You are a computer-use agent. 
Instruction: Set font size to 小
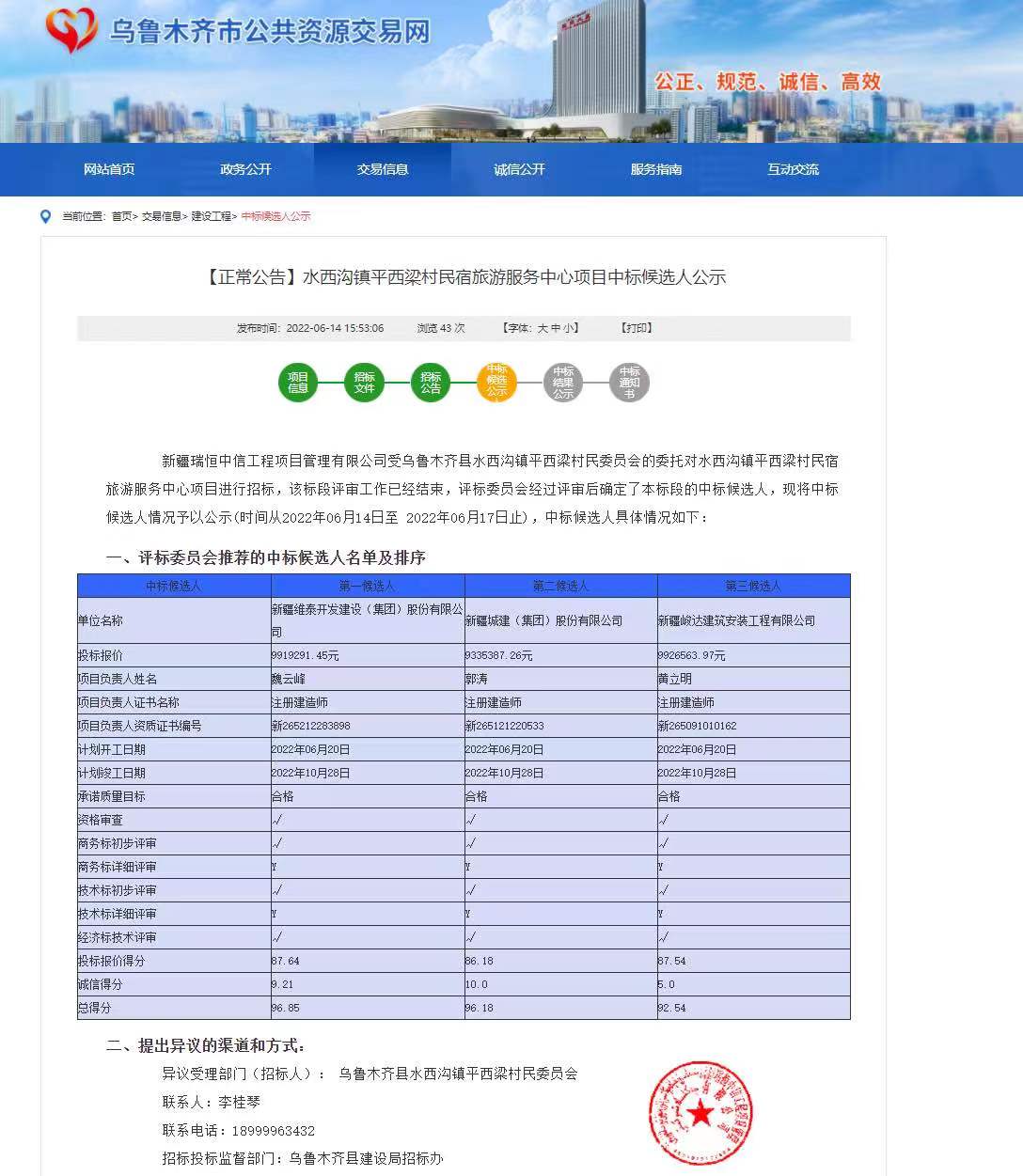tap(569, 328)
